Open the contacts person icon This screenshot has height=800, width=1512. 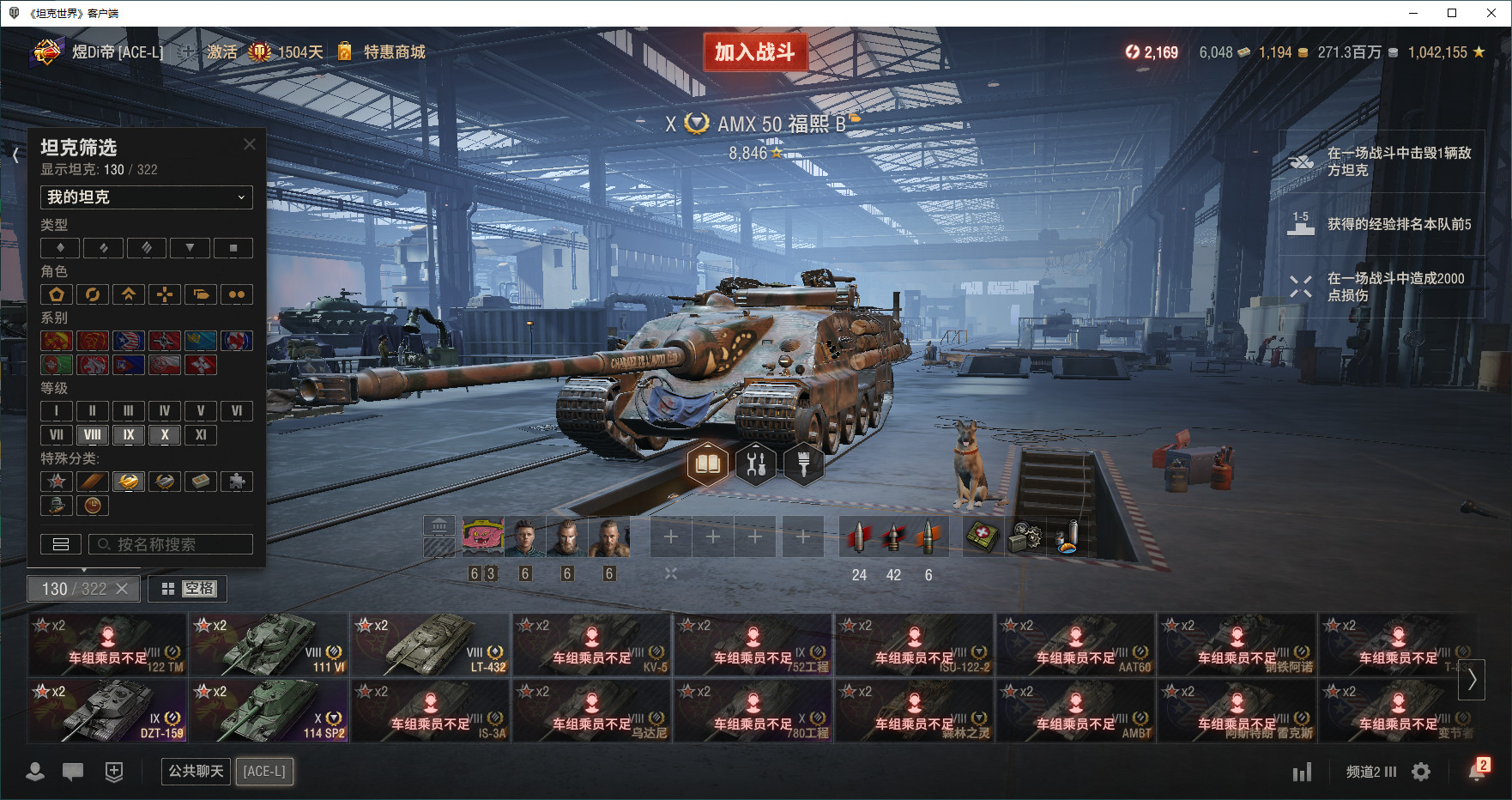pyautogui.click(x=35, y=772)
